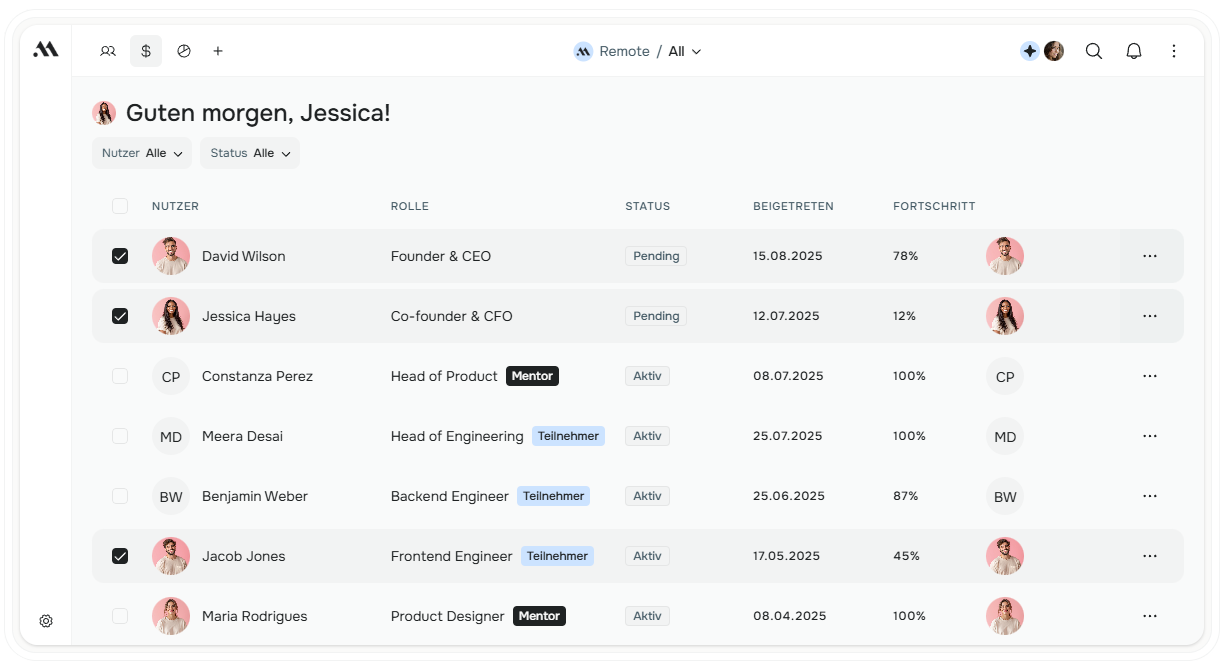Check Constanza Perez's checkbox

pyautogui.click(x=120, y=376)
